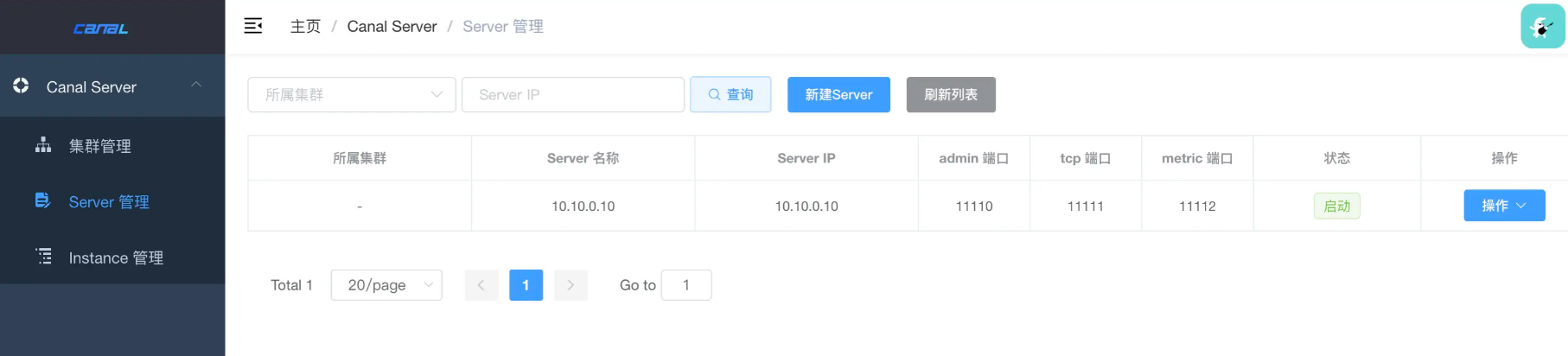Image resolution: width=1568 pixels, height=356 pixels.
Task: Click the Total 1 label
Action: [291, 285]
